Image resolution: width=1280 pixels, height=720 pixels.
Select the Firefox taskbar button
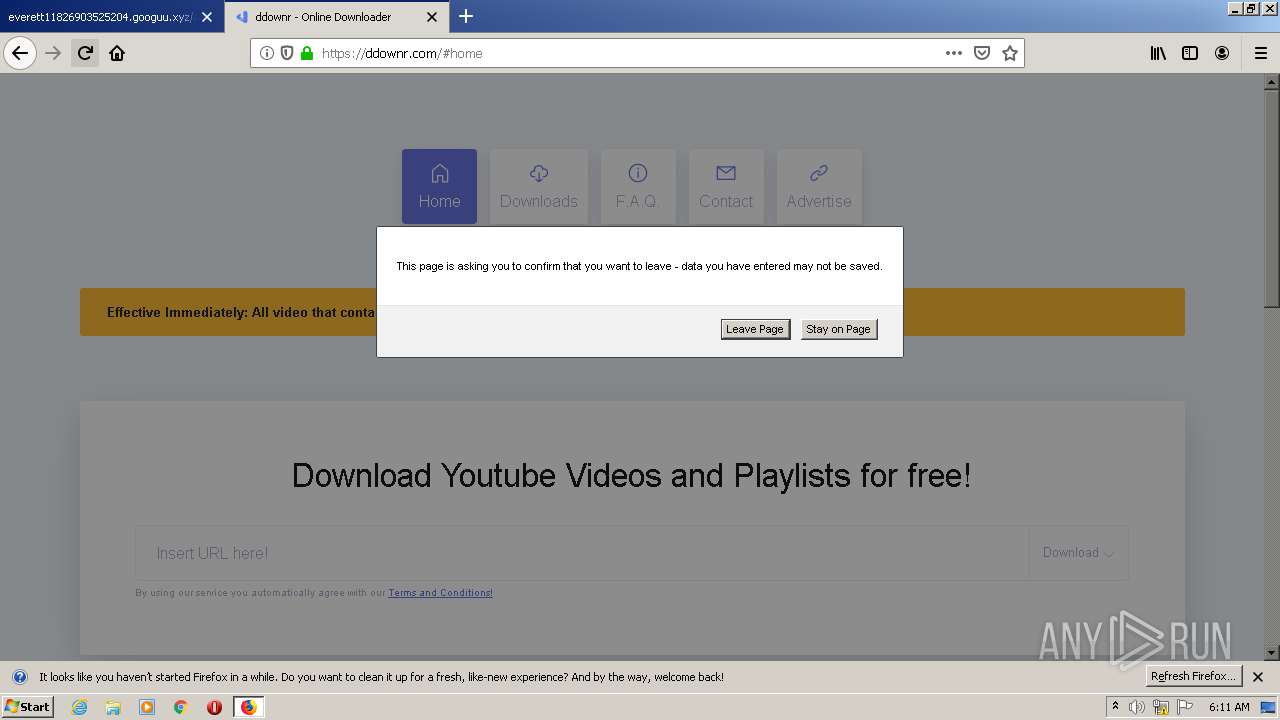point(248,707)
